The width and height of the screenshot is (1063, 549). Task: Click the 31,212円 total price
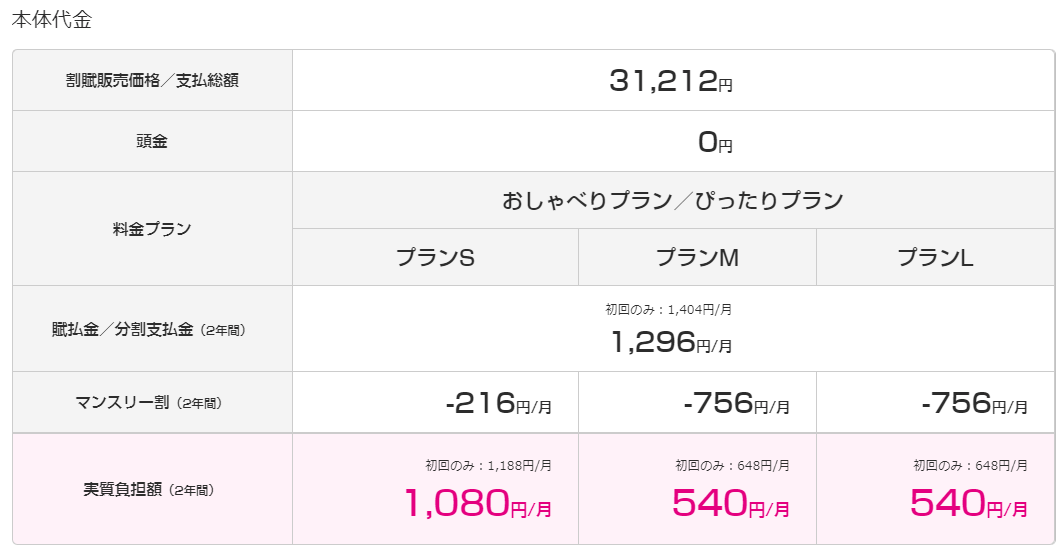[x=670, y=81]
